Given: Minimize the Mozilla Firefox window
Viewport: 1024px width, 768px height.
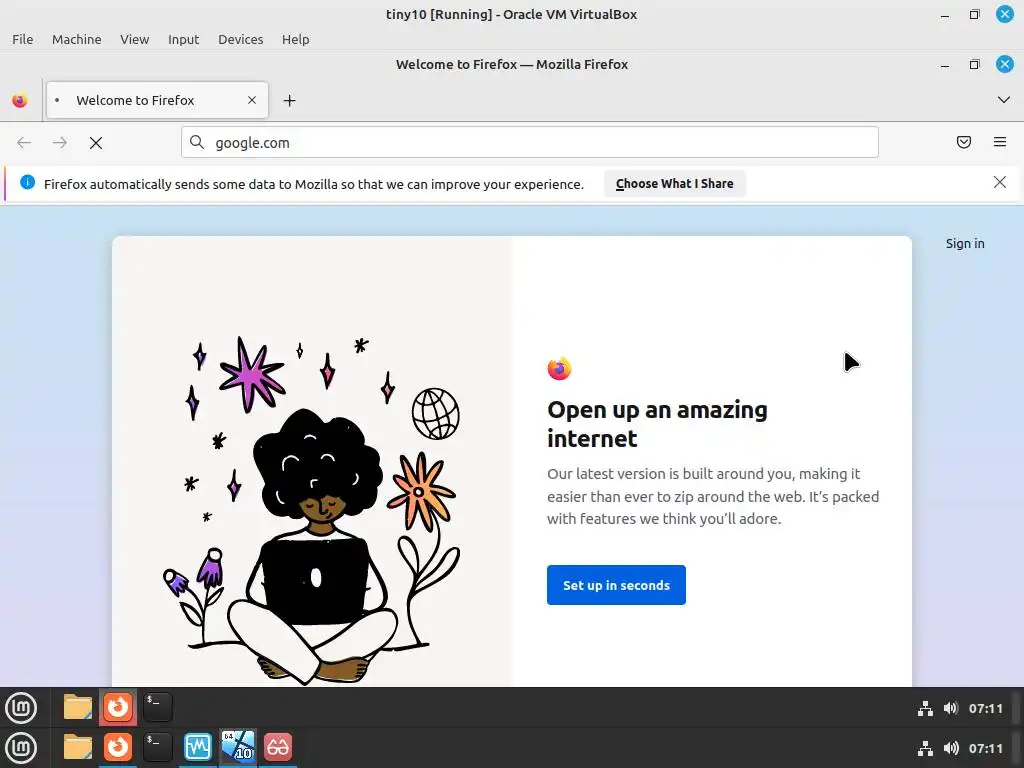Looking at the screenshot, I should point(945,65).
